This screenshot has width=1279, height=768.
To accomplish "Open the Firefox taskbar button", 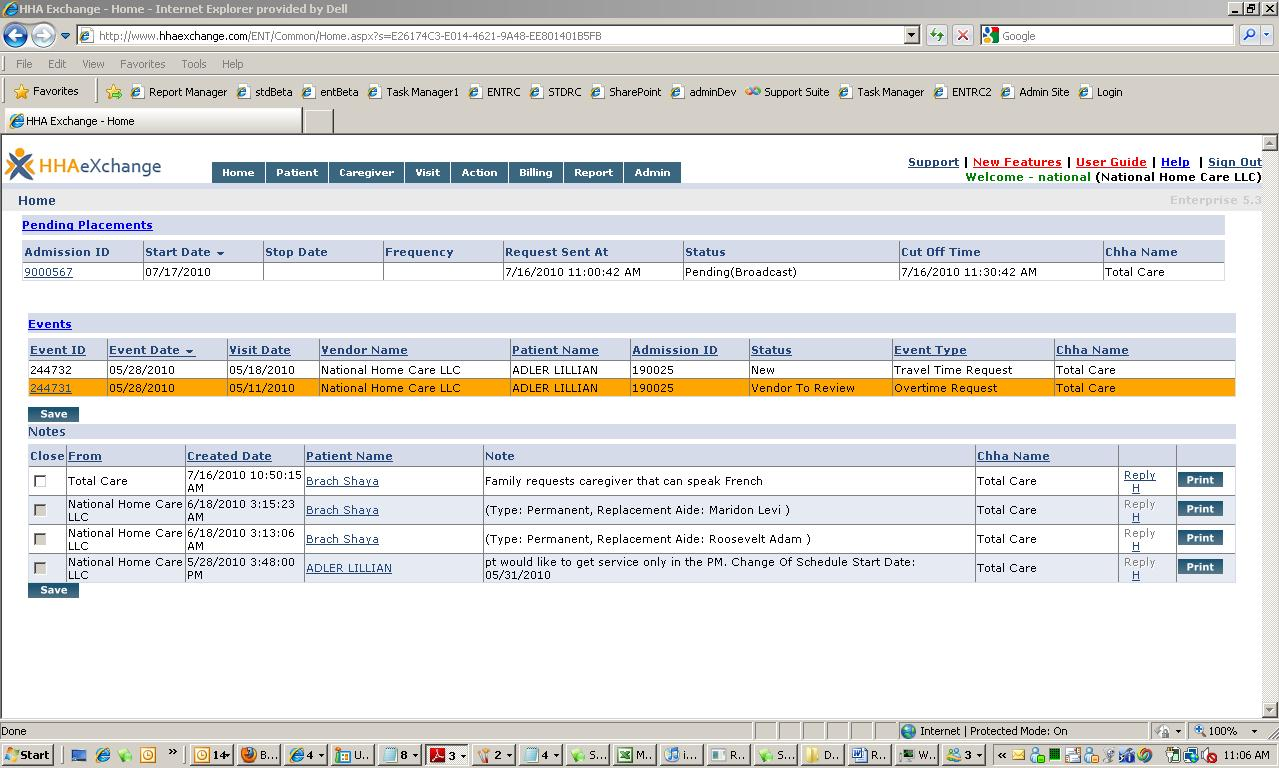I will tap(259, 755).
